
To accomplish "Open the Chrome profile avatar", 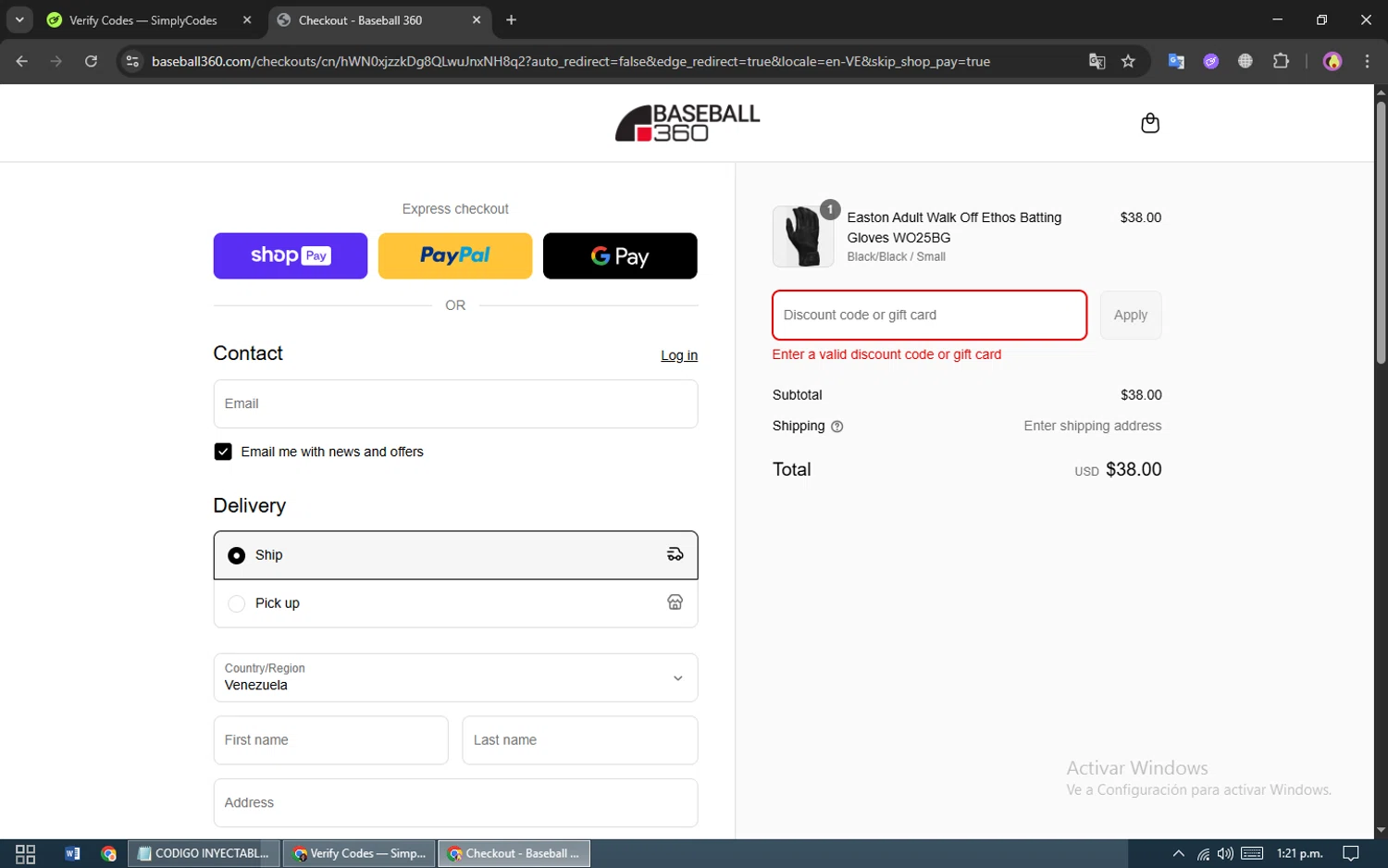I will coord(1332,61).
